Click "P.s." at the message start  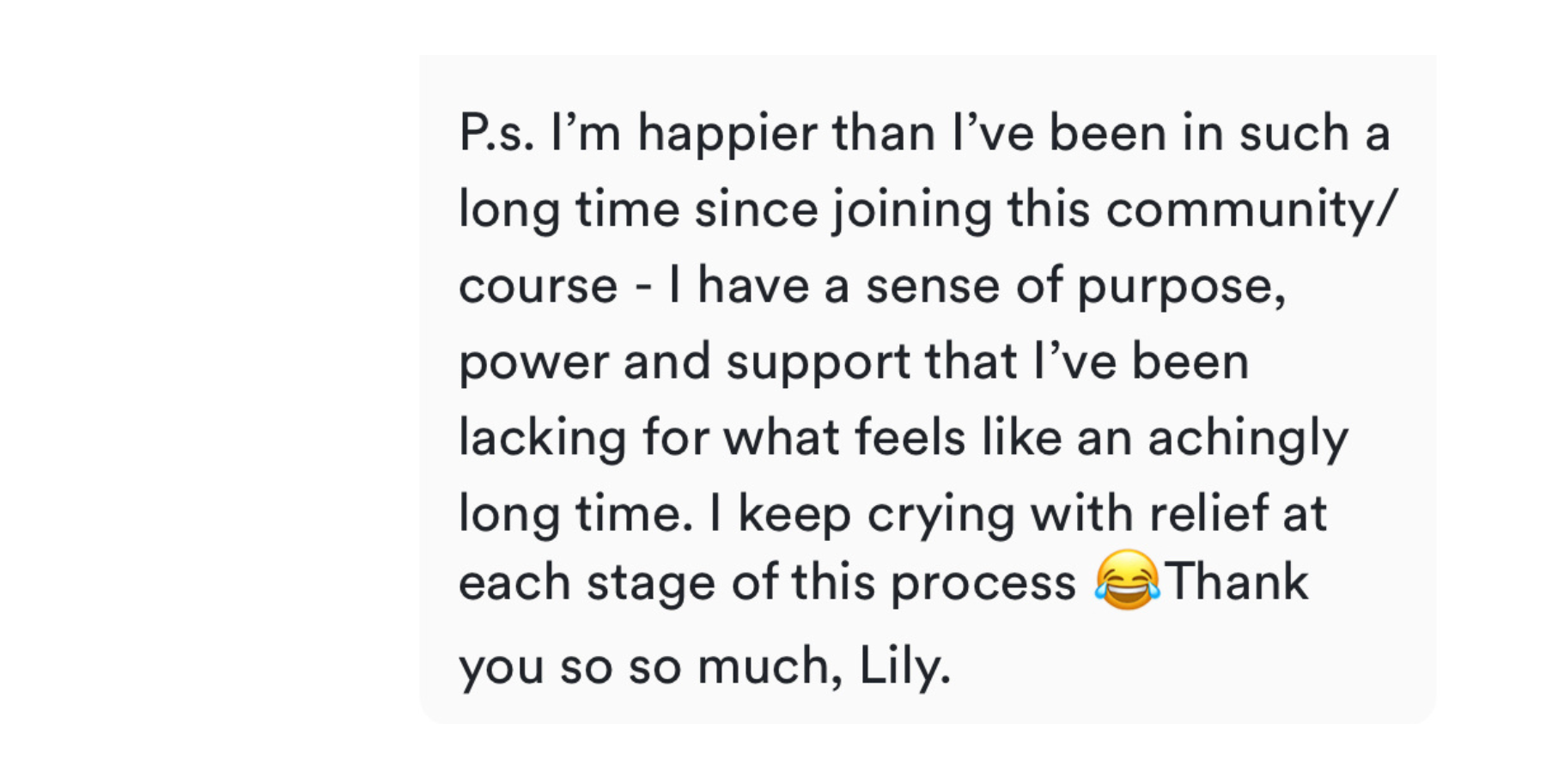[496, 134]
